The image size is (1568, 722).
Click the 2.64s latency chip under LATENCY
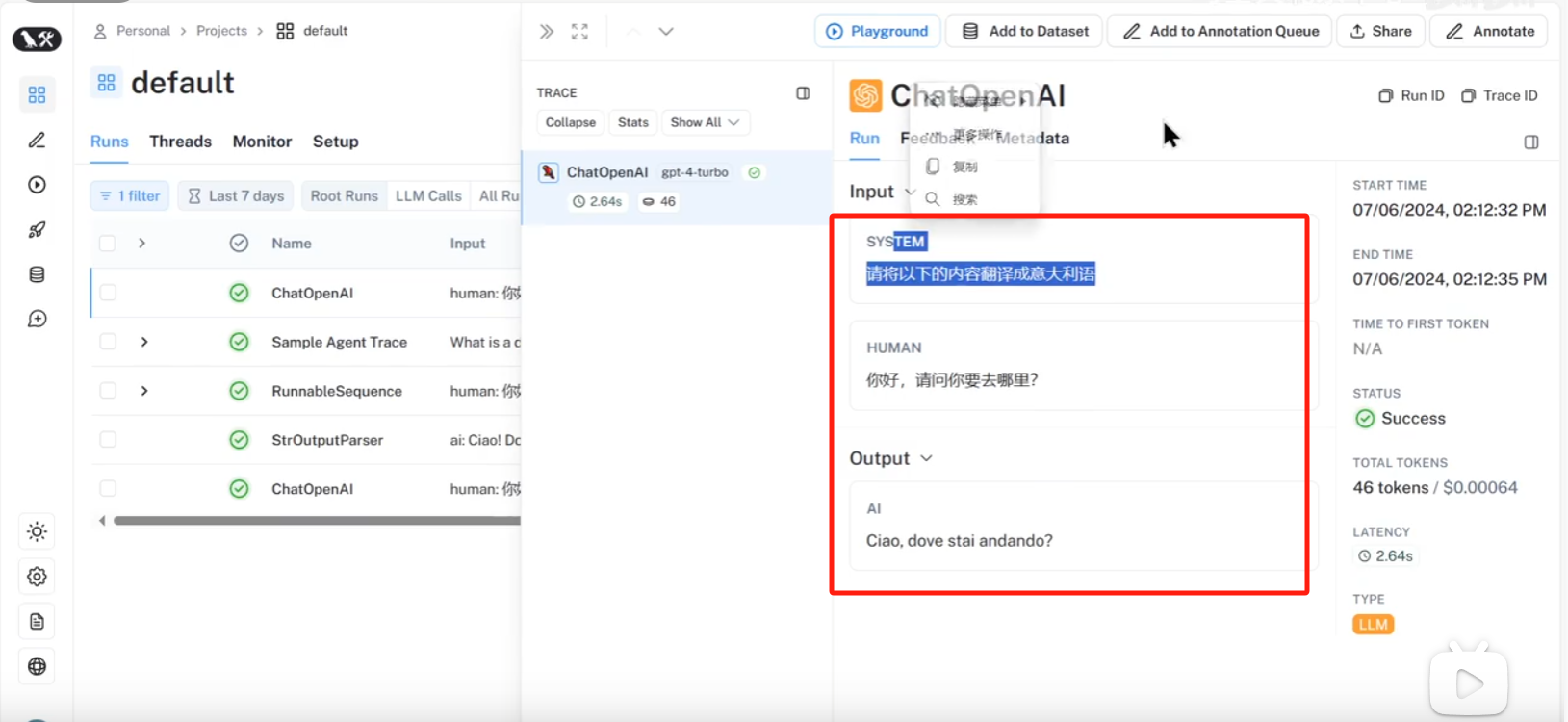pyautogui.click(x=1386, y=556)
